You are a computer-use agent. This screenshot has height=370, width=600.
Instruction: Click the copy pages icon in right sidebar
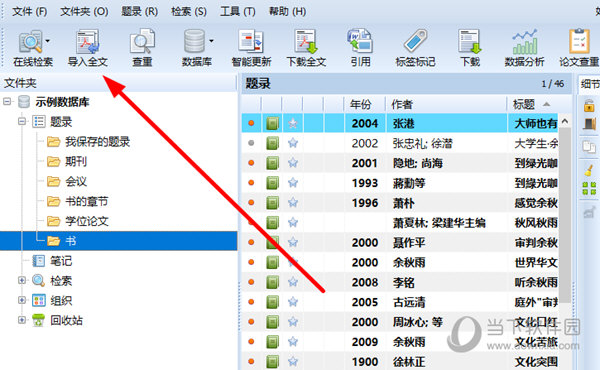[x=589, y=147]
